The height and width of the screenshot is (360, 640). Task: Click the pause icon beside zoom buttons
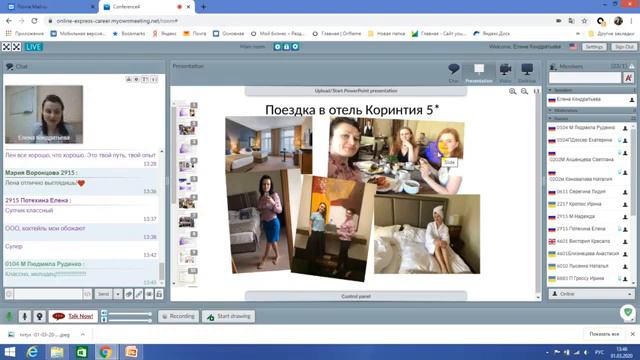point(536,91)
